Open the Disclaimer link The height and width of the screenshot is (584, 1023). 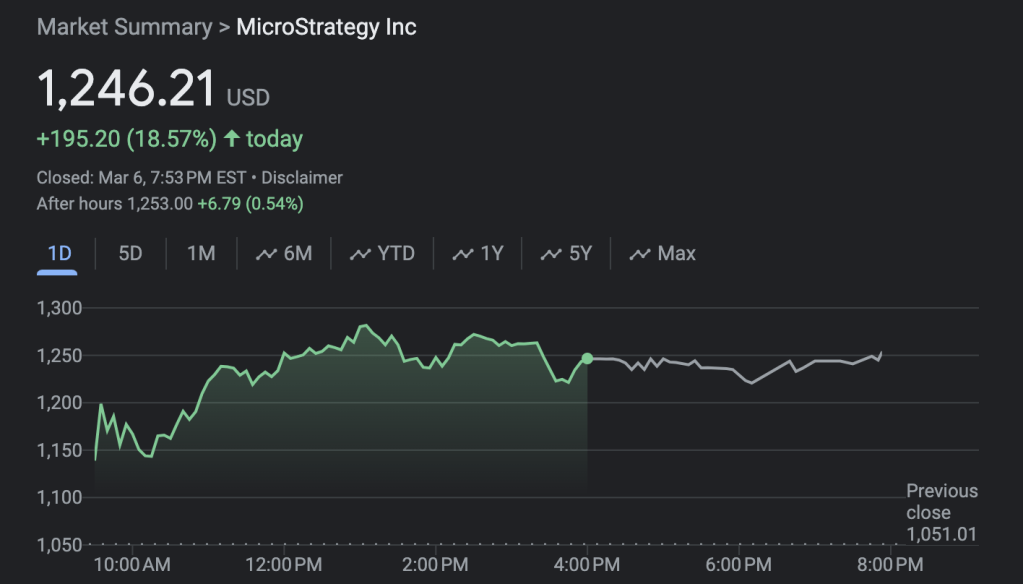coord(302,178)
